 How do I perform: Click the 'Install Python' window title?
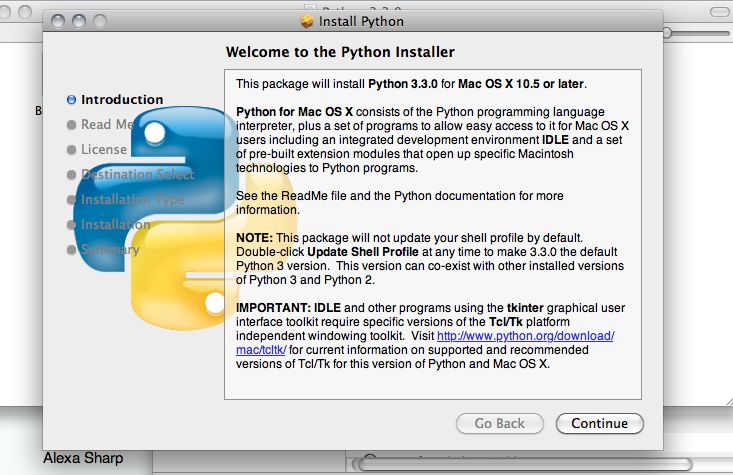(361, 22)
